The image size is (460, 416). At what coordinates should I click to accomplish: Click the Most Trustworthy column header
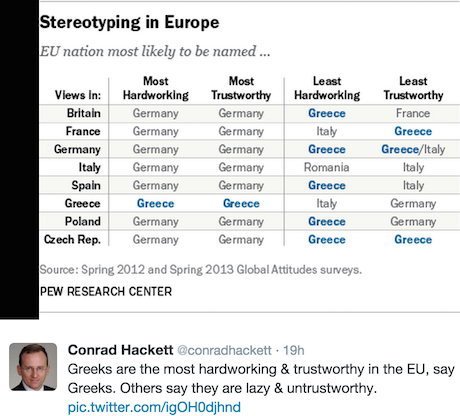pos(241,88)
